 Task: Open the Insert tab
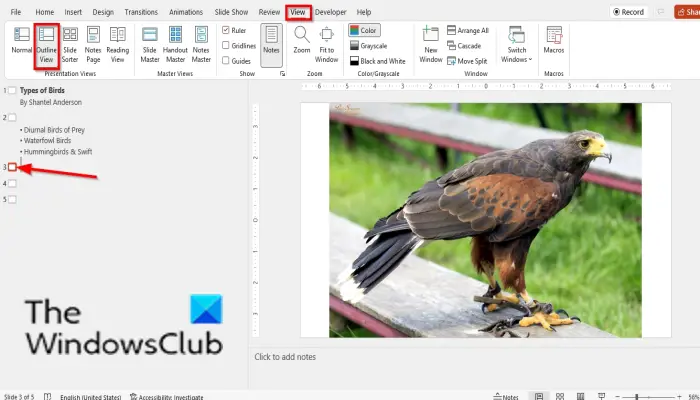[73, 12]
